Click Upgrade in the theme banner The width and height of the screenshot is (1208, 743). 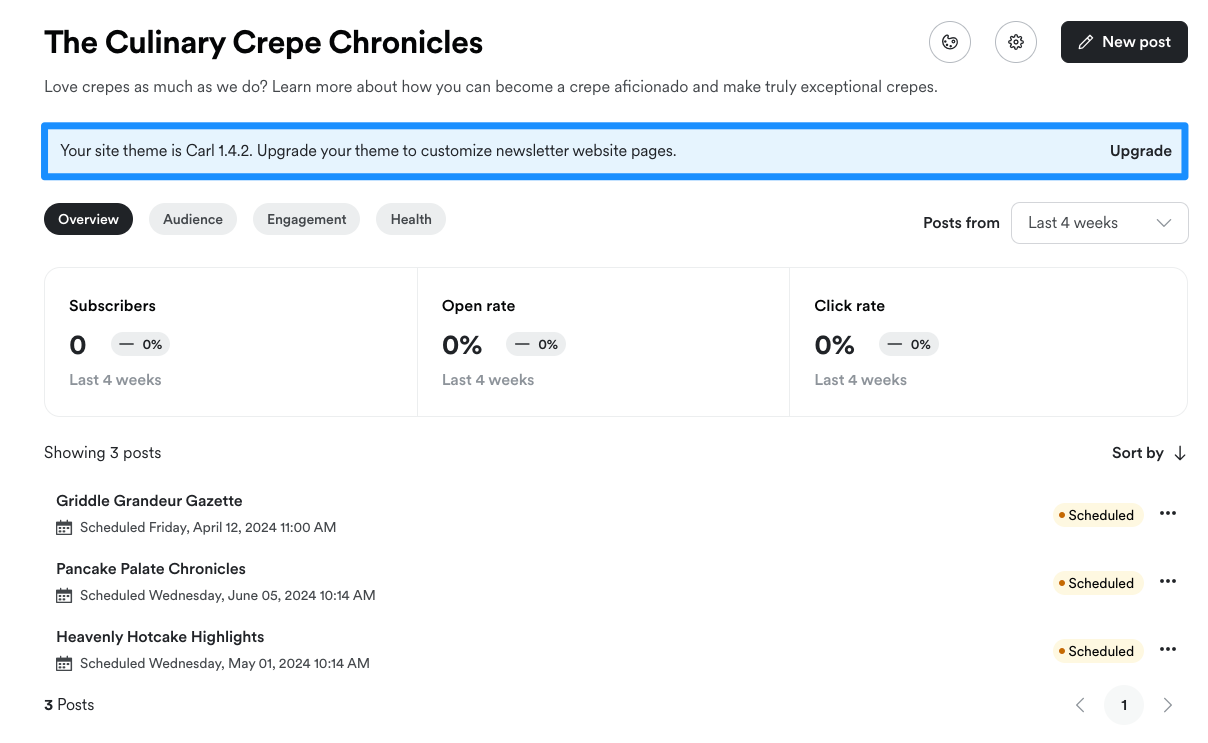tap(1140, 151)
